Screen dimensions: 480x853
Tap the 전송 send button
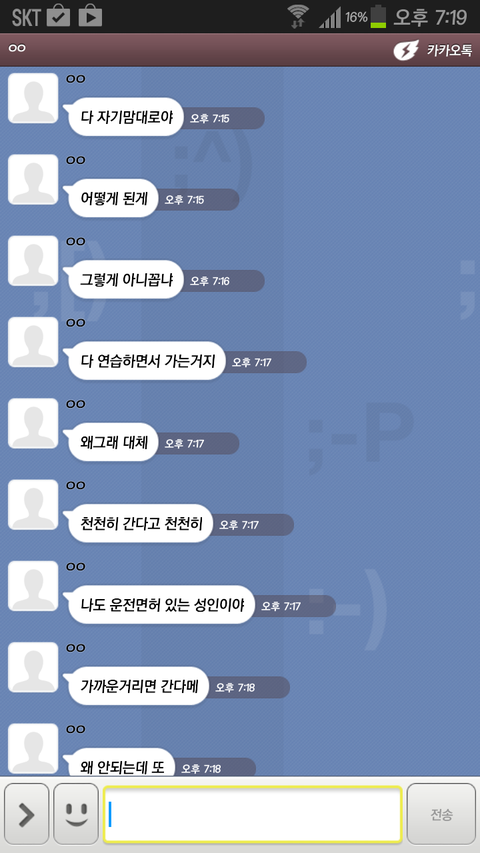(x=441, y=814)
